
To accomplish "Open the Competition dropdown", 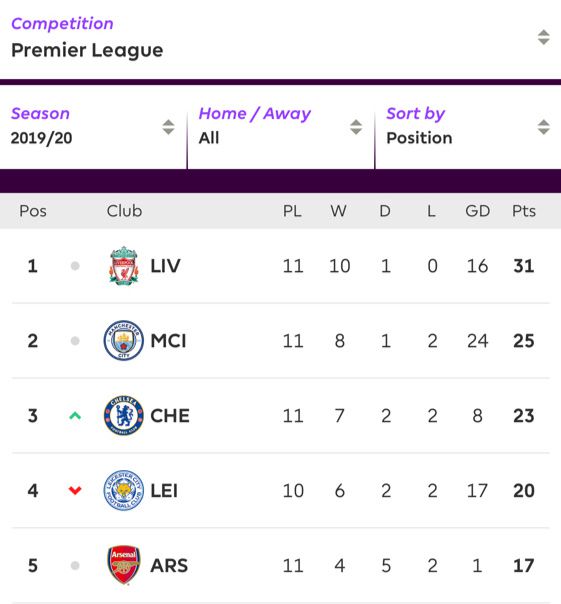I will [x=280, y=38].
